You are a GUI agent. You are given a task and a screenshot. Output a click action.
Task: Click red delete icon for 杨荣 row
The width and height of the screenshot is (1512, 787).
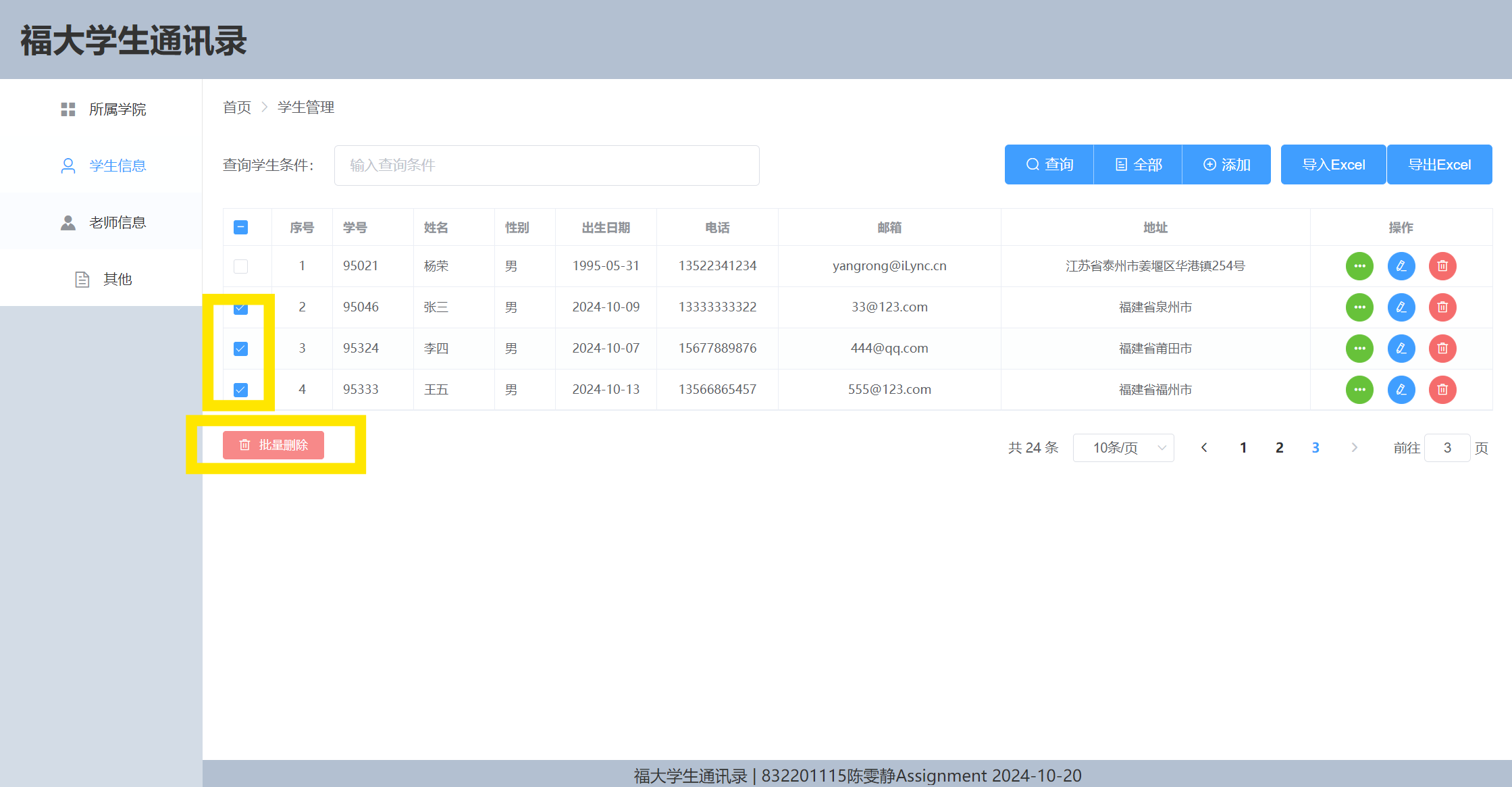point(1442,266)
